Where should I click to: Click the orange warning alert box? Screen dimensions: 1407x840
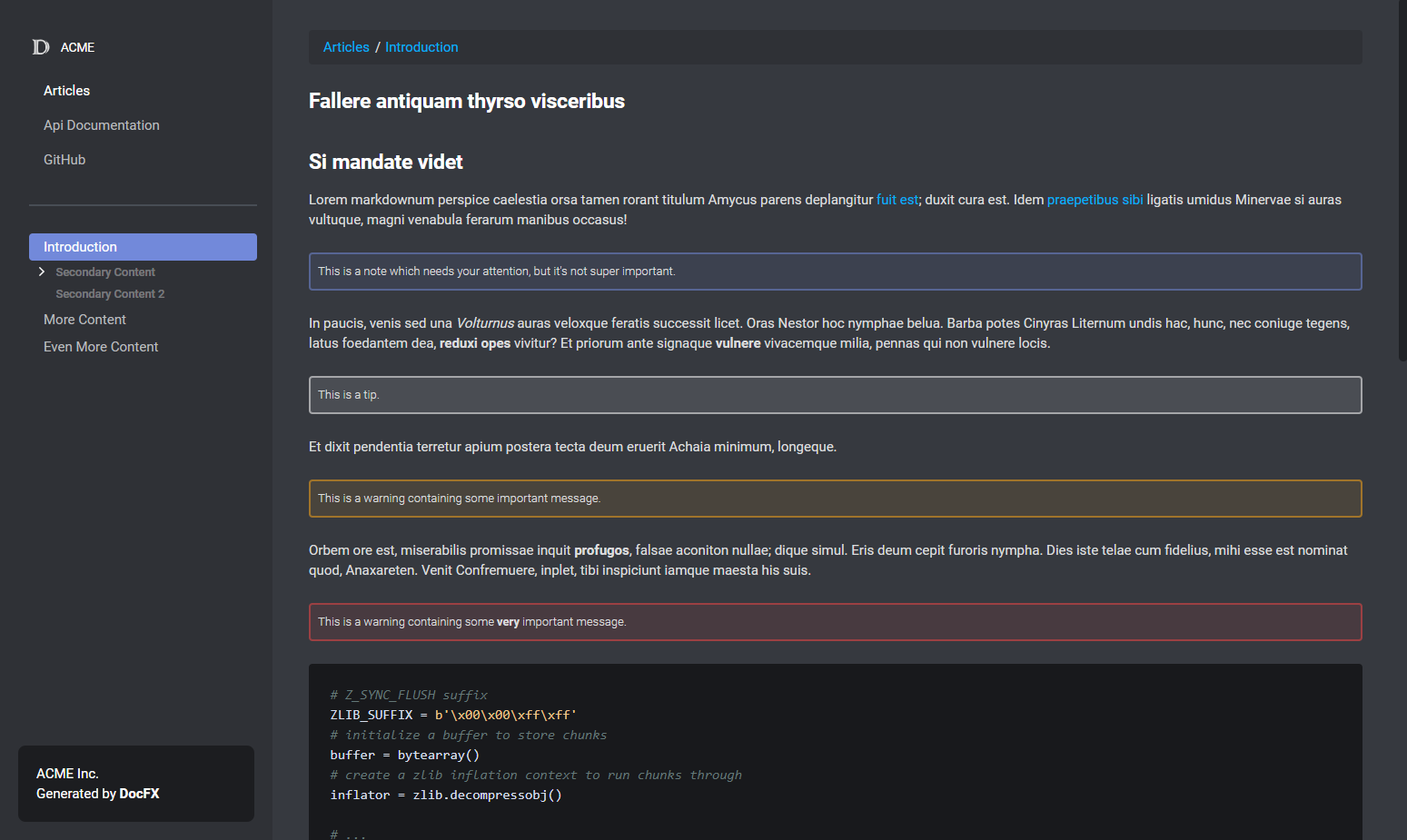point(835,499)
